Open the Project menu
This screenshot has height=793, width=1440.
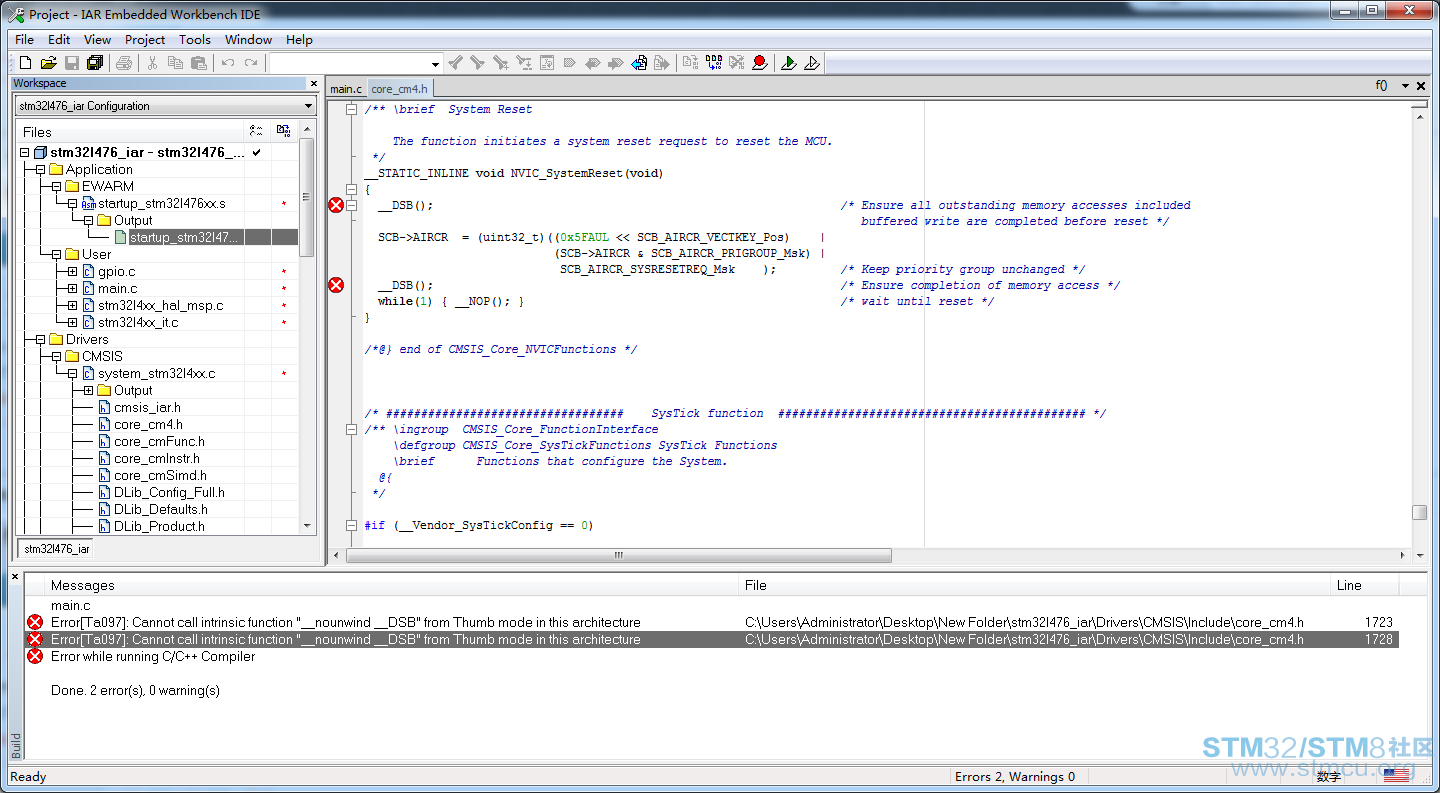[145, 39]
